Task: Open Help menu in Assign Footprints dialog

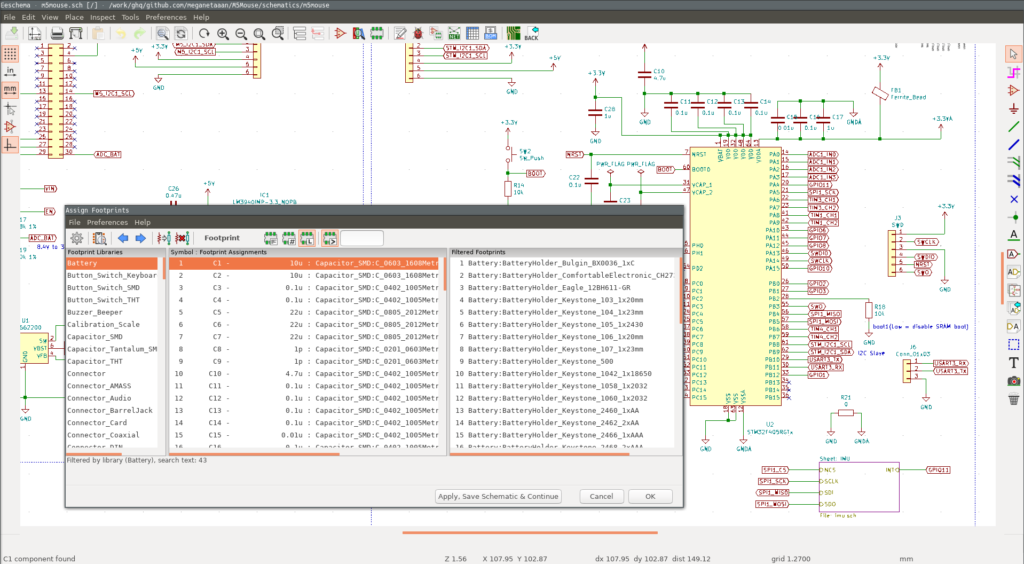Action: 142,223
